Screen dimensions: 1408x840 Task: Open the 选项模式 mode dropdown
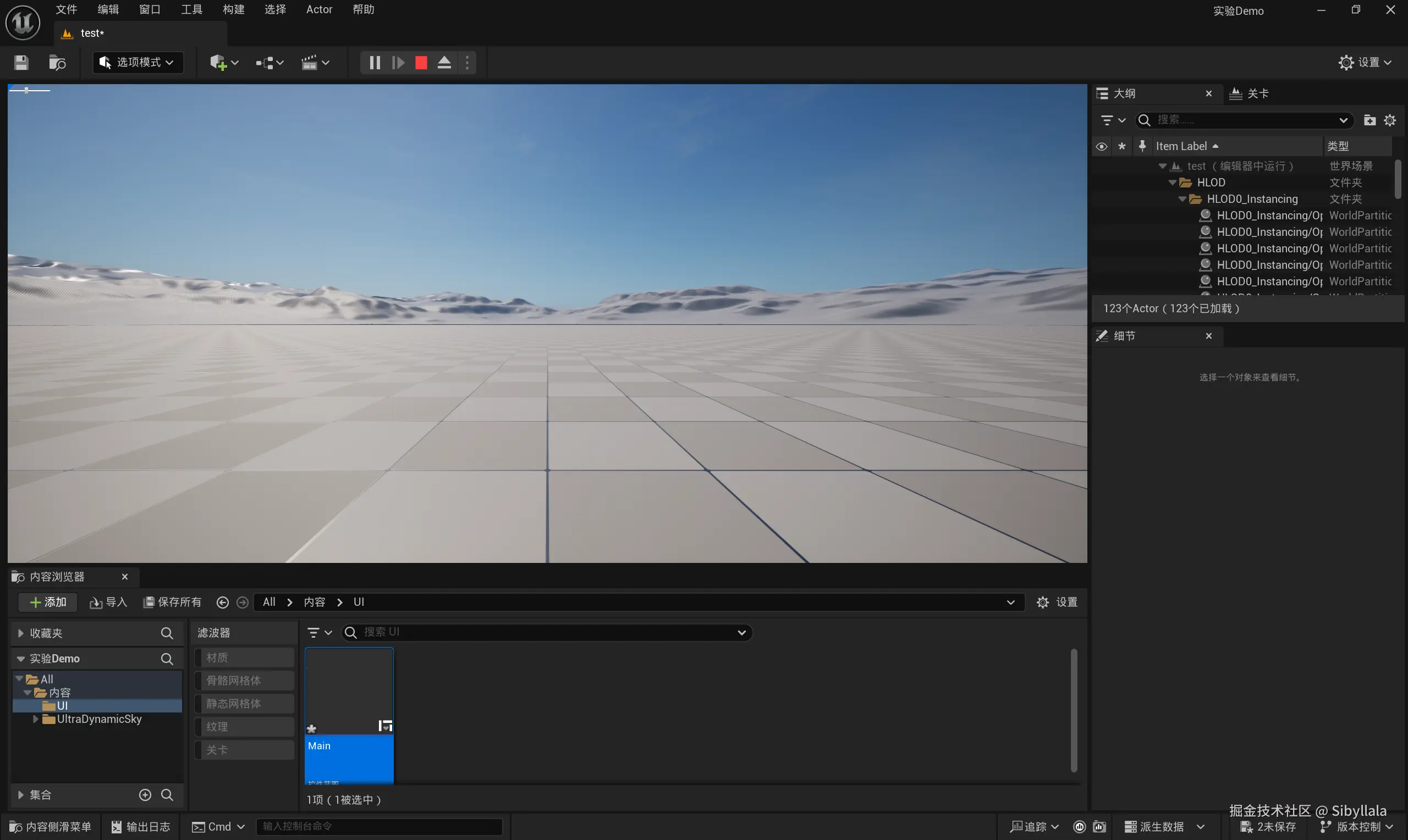pos(137,62)
